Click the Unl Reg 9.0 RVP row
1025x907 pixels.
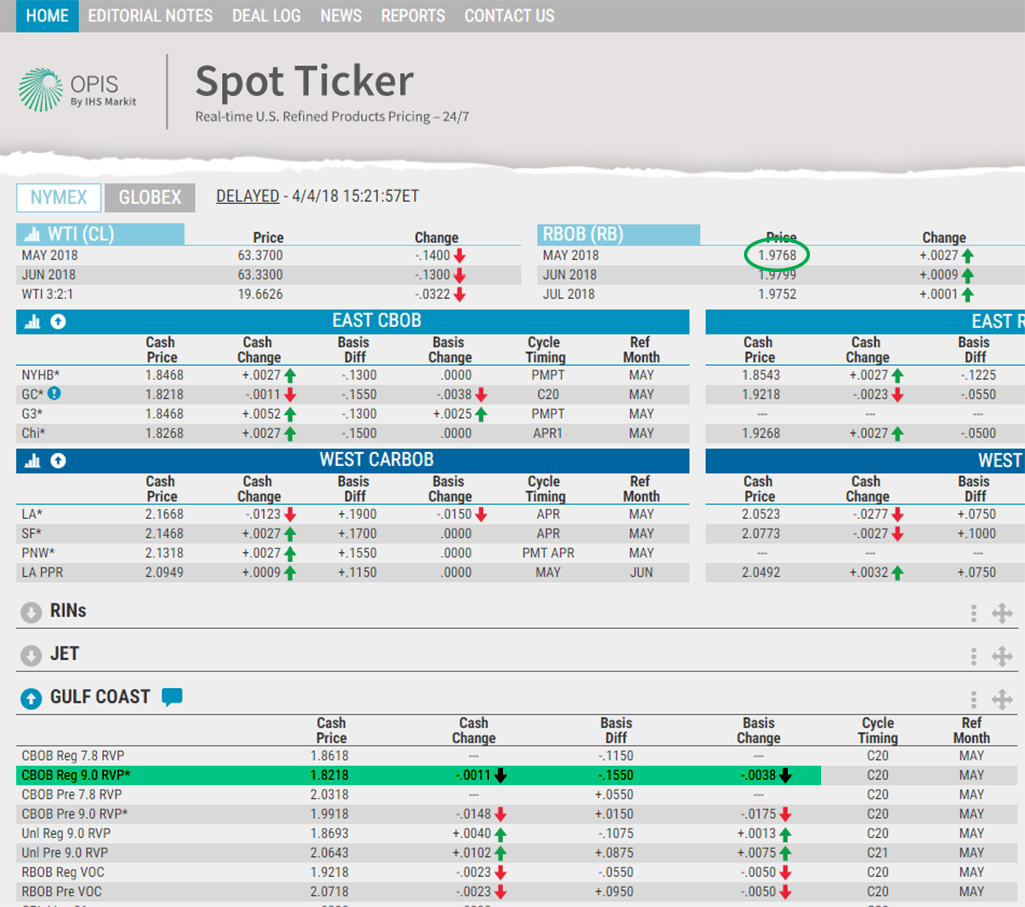[516, 833]
